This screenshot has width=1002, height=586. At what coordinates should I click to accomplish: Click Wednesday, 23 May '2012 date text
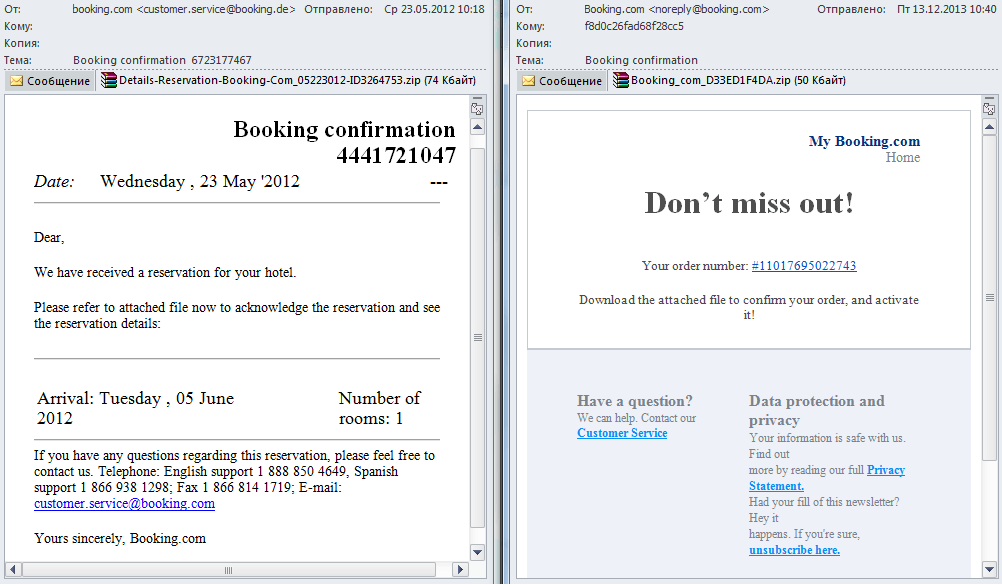199,181
